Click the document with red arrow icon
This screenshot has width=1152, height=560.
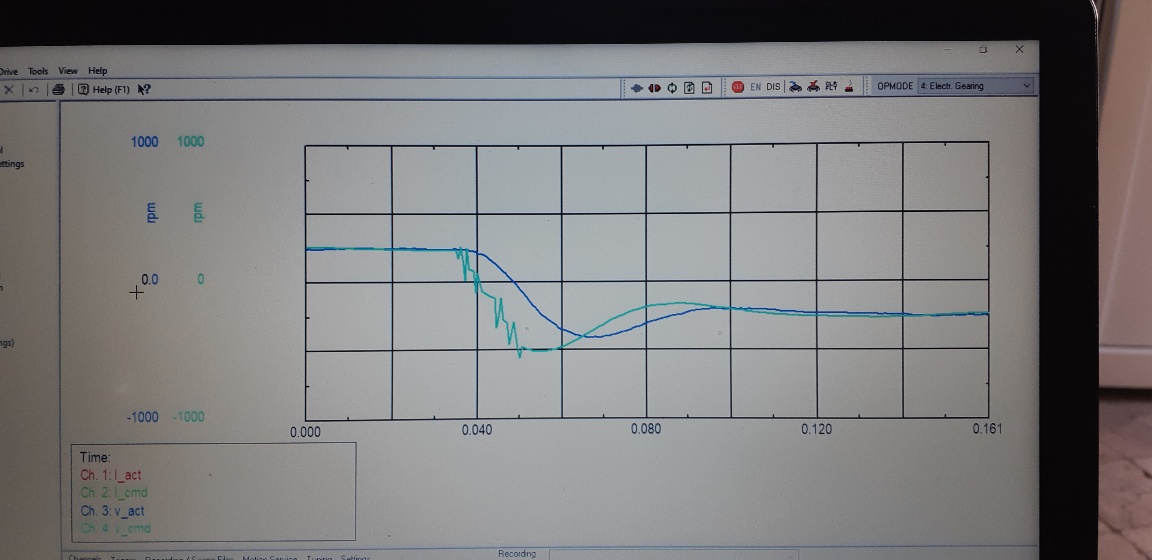click(x=707, y=87)
